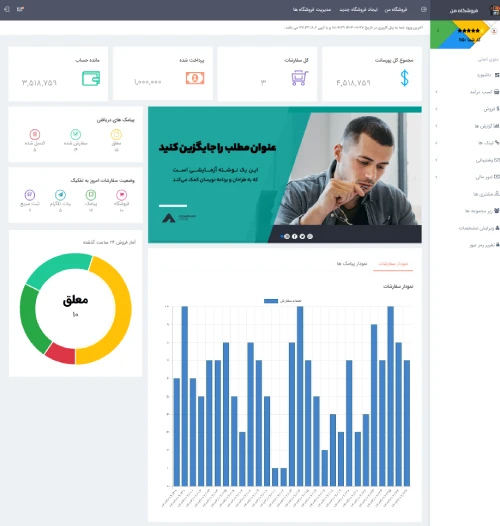Open مشتری ها in the sidebar

(x=483, y=194)
